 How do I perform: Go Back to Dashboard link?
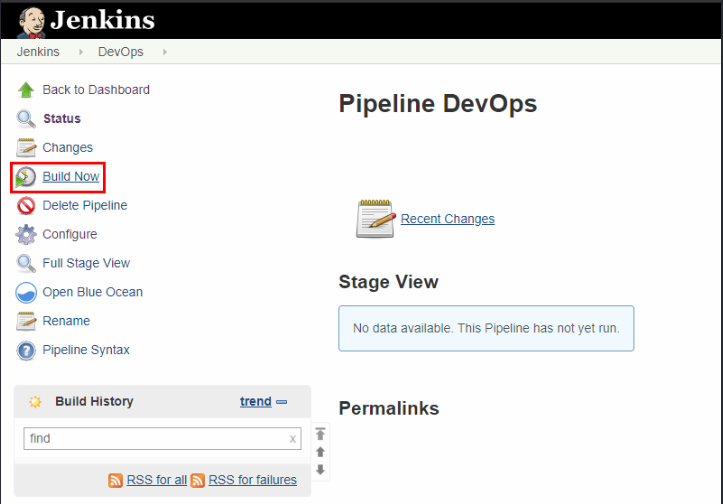click(96, 89)
